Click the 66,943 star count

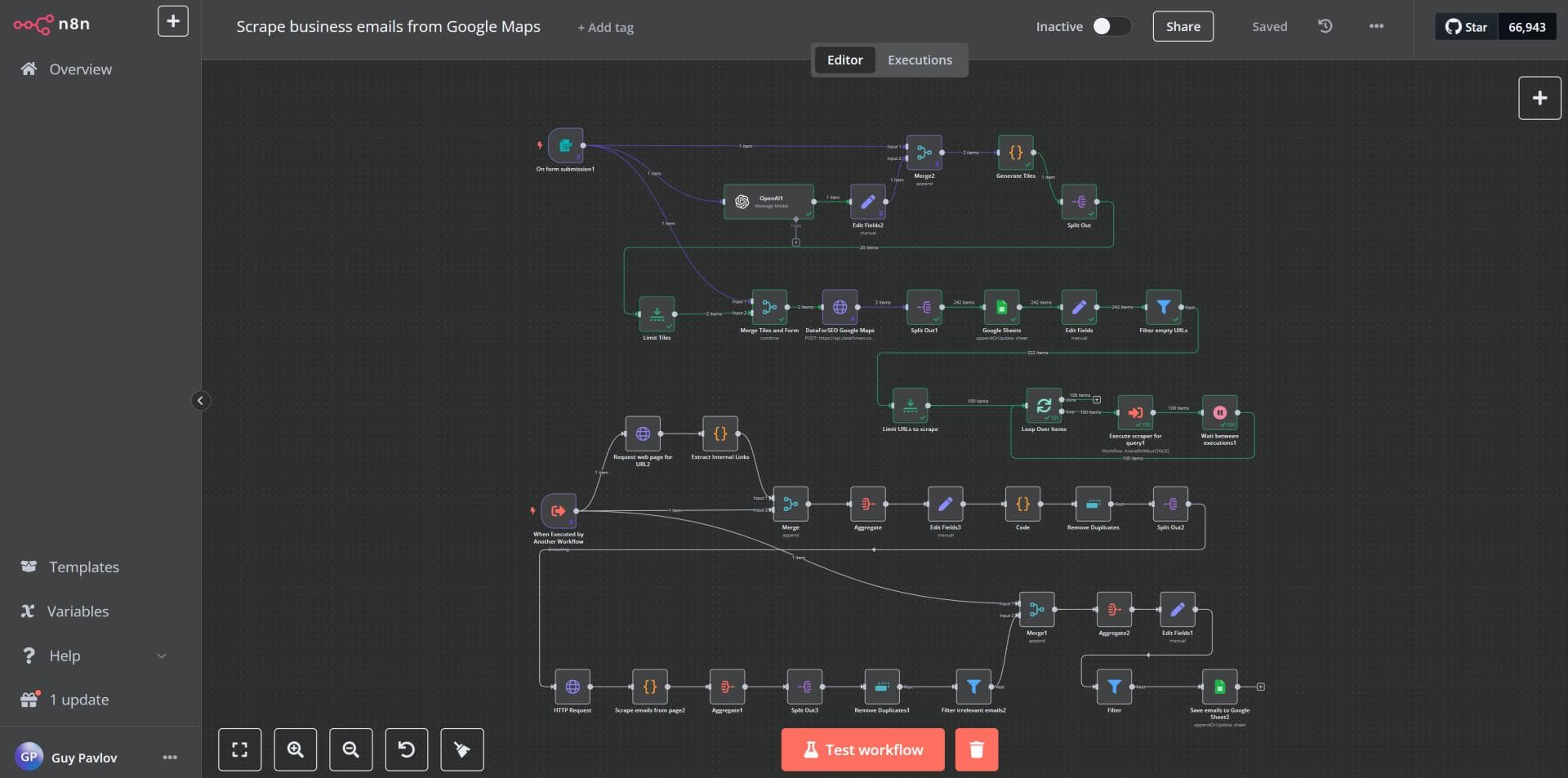(1526, 27)
